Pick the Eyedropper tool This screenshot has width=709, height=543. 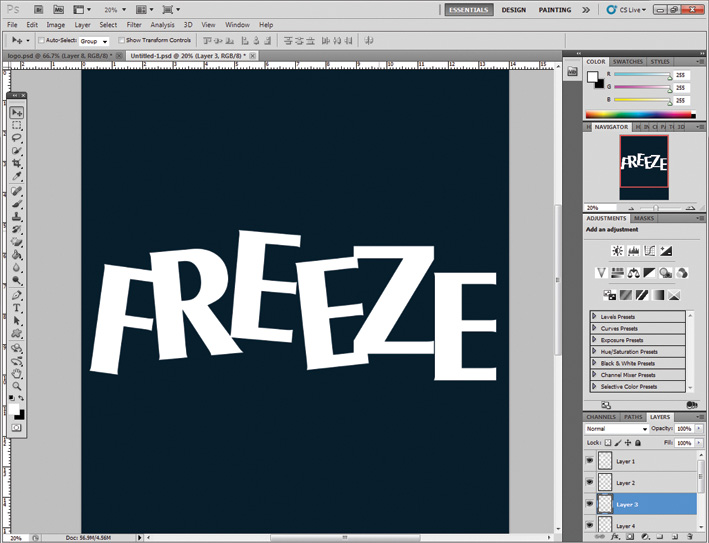pyautogui.click(x=17, y=175)
